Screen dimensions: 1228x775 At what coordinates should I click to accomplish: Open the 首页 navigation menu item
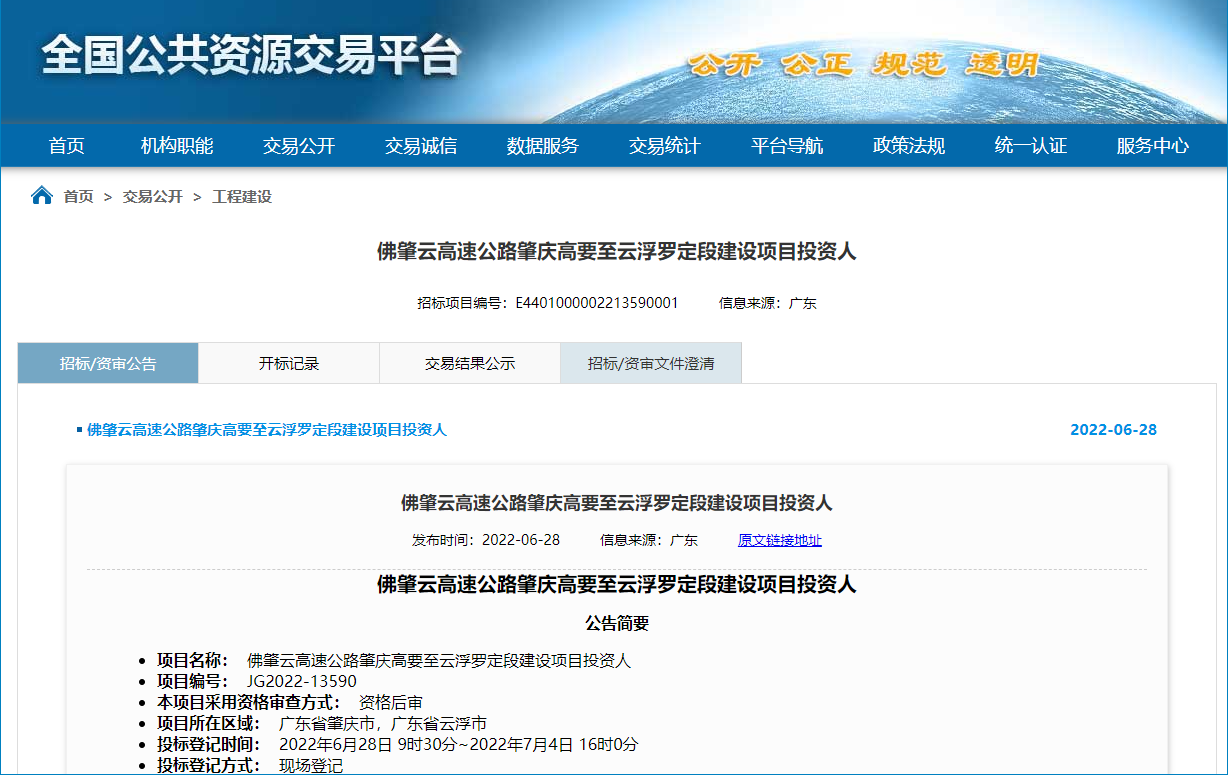click(x=67, y=146)
